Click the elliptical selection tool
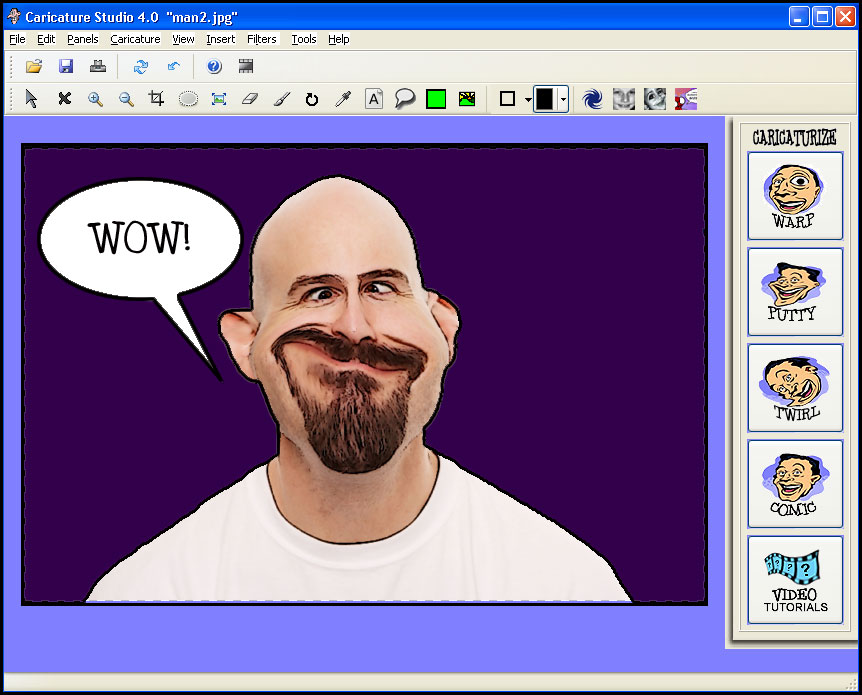The width and height of the screenshot is (862, 695). 188,99
